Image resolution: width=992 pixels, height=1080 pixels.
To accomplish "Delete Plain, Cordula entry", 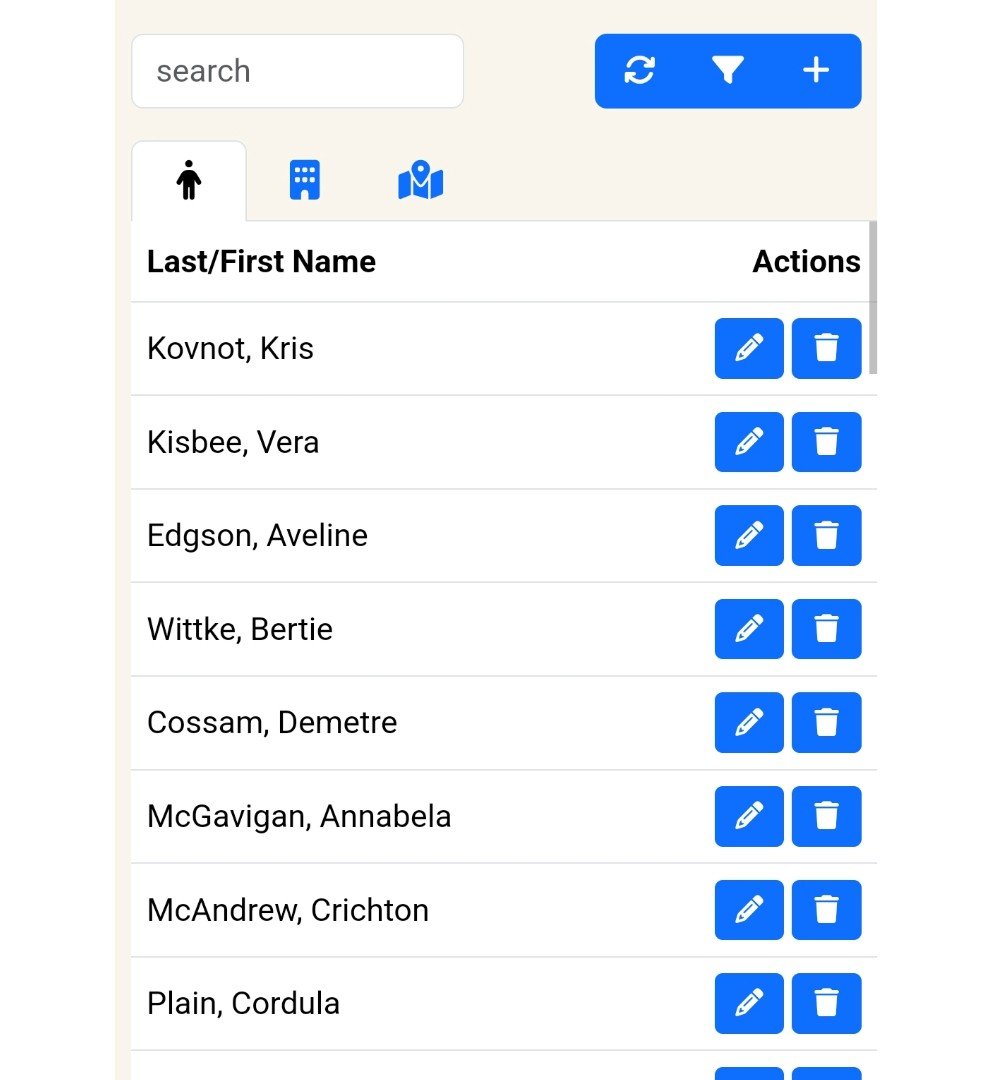I will [826, 1003].
